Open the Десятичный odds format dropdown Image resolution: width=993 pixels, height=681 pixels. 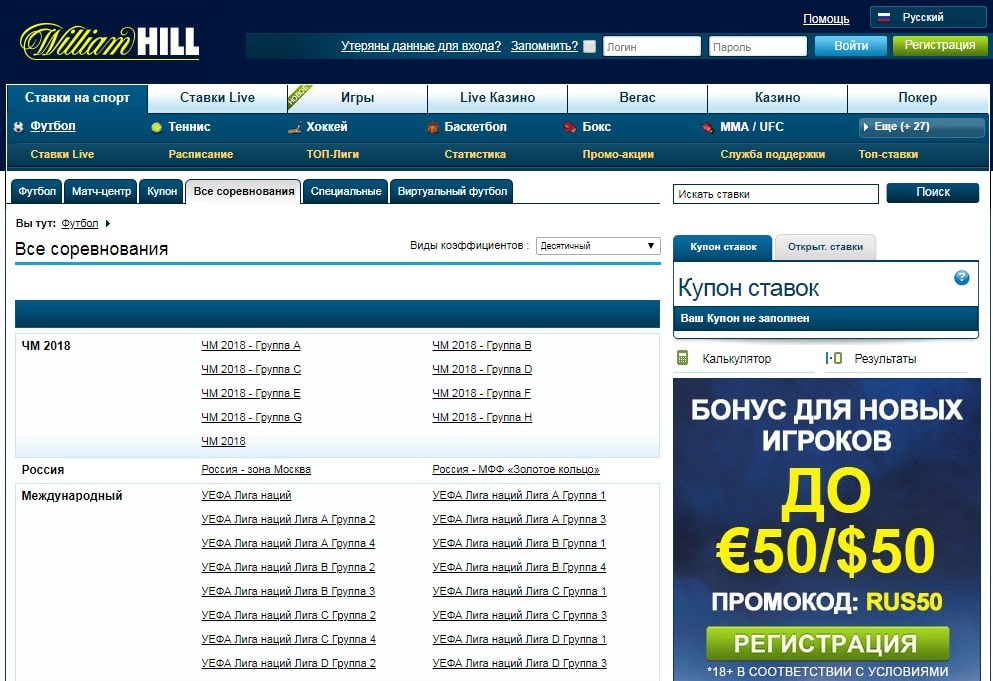(x=598, y=246)
